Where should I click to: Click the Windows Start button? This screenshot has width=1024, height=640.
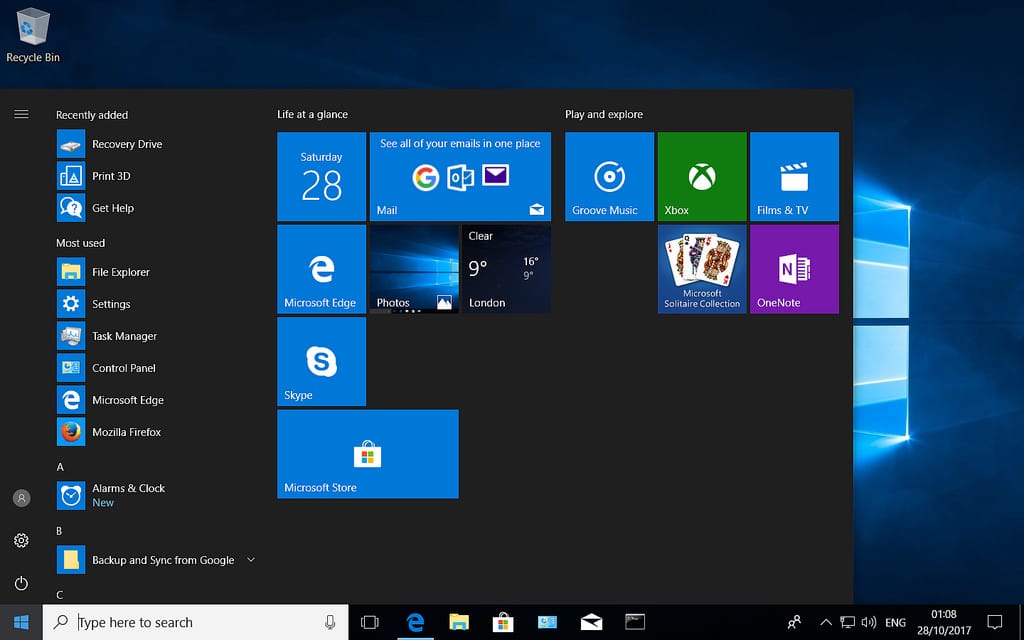tap(21, 622)
